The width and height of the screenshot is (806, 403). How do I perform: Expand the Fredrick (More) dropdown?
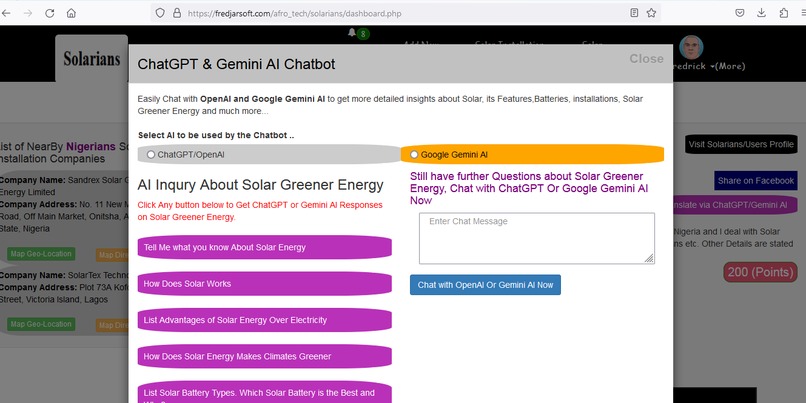[x=709, y=66]
